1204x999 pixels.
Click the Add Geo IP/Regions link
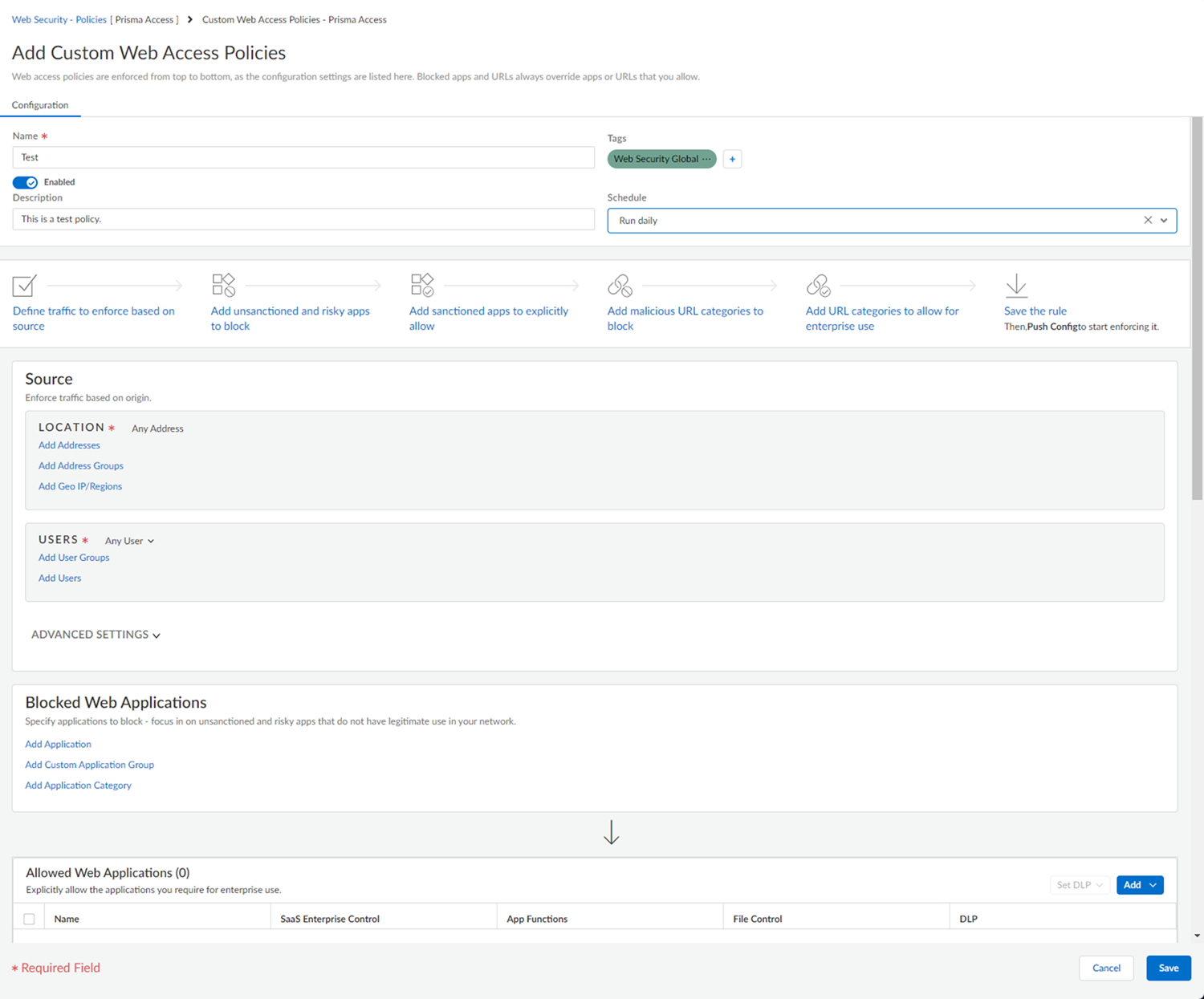click(80, 486)
